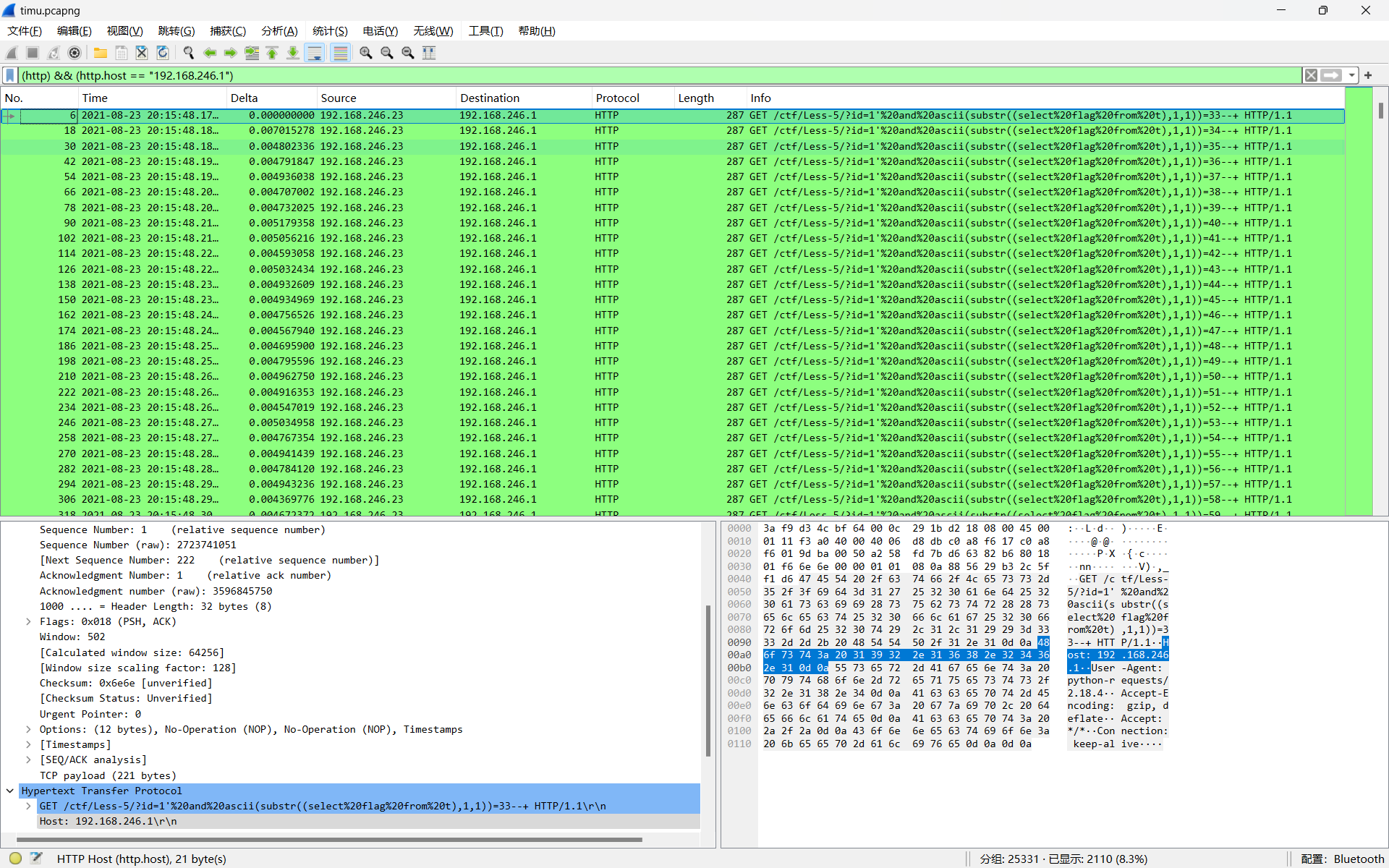Image resolution: width=1389 pixels, height=868 pixels.
Task: Add a filter button with plus icon
Action: (x=1368, y=75)
